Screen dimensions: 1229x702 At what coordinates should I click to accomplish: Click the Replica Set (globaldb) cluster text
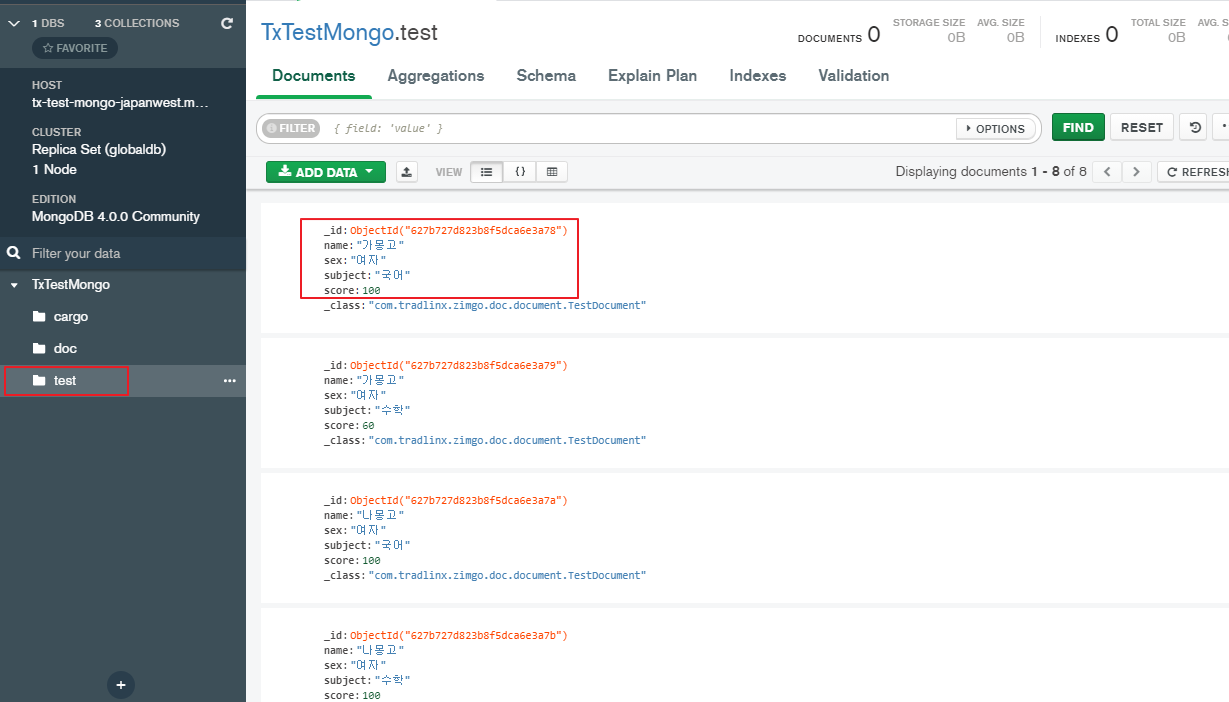(x=99, y=149)
